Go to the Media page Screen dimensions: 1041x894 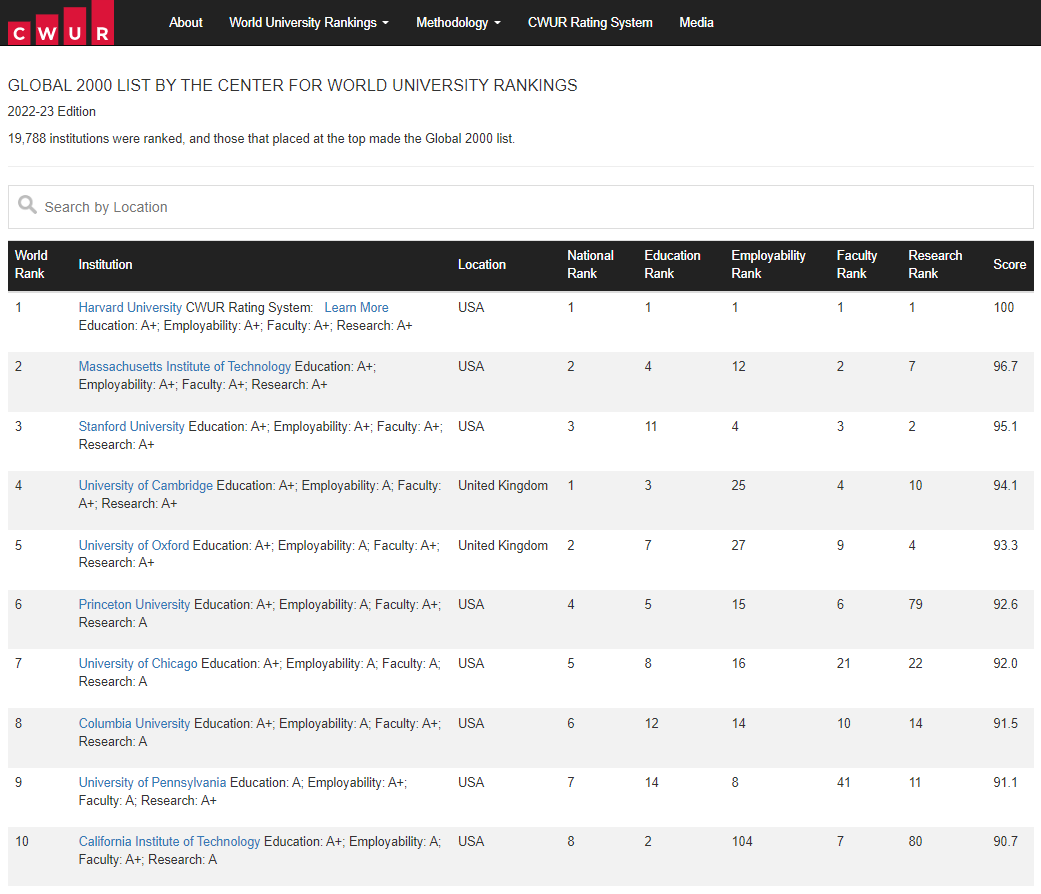pyautogui.click(x=696, y=22)
